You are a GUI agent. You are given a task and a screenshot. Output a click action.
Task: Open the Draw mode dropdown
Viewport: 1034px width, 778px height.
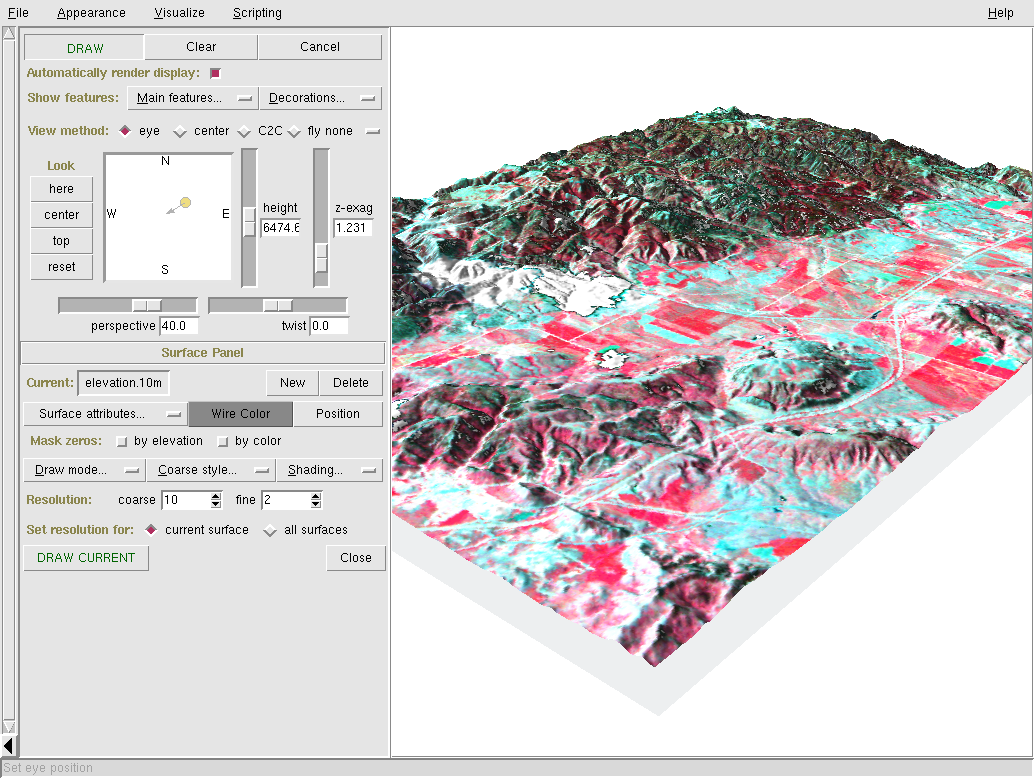pos(84,470)
